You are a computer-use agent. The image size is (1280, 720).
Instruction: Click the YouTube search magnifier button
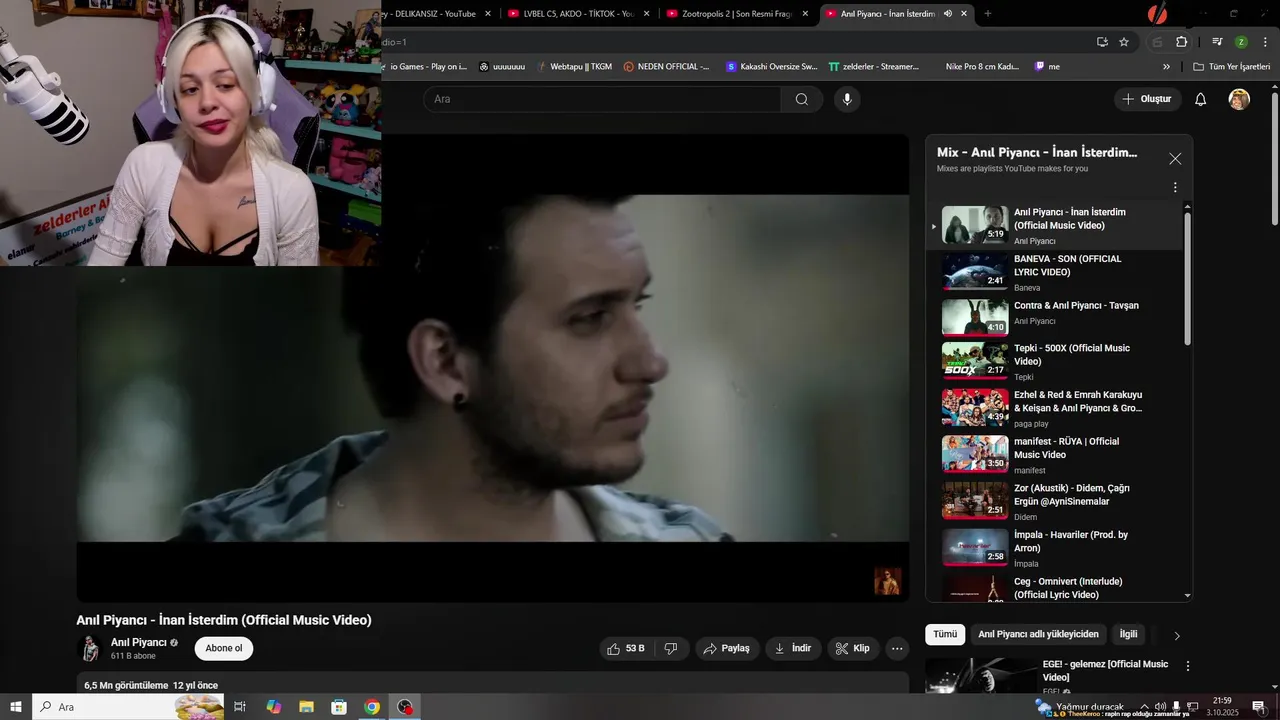tap(801, 99)
